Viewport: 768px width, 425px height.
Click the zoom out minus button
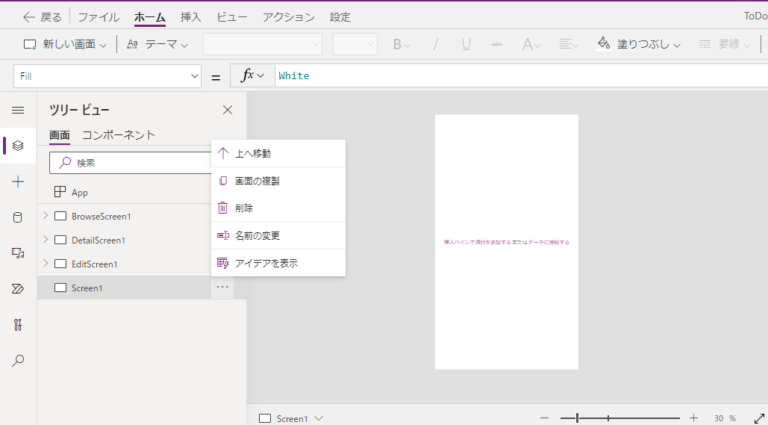[x=544, y=418]
